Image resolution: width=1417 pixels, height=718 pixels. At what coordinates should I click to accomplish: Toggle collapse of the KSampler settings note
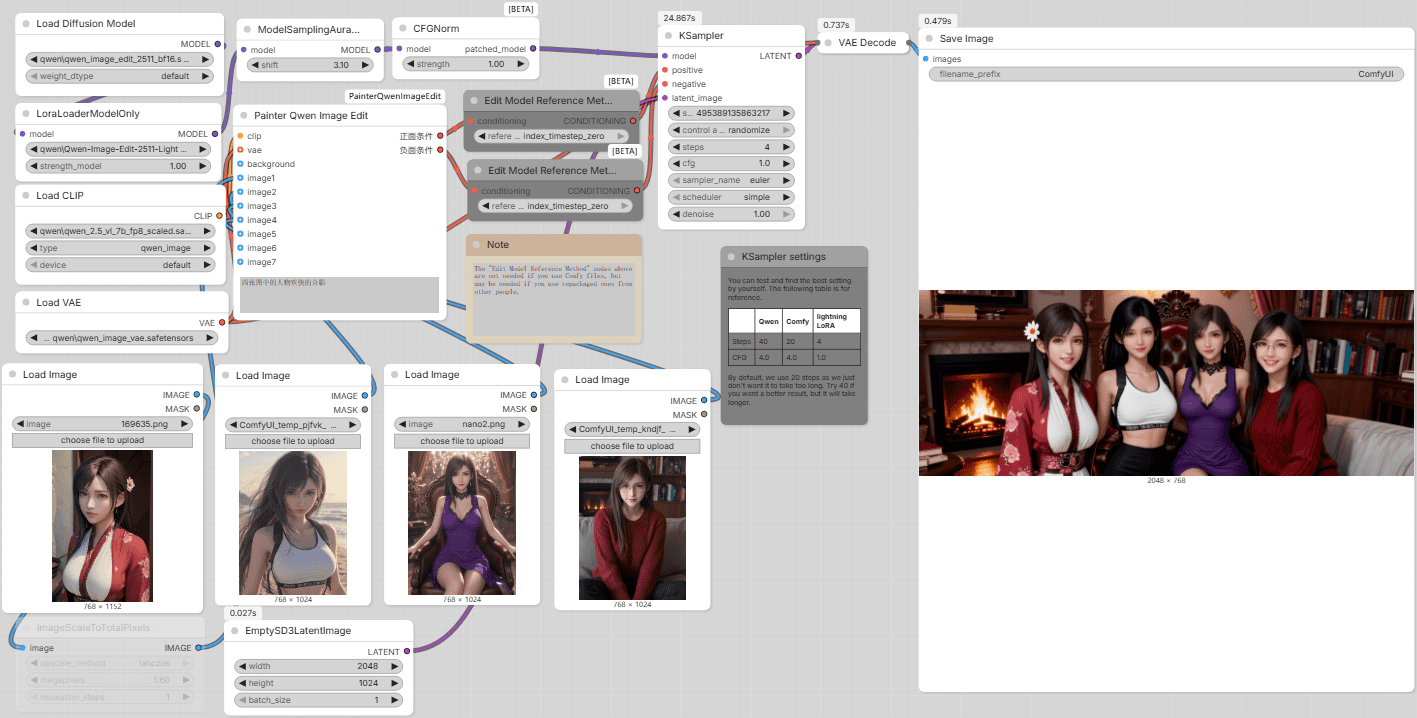[731, 257]
